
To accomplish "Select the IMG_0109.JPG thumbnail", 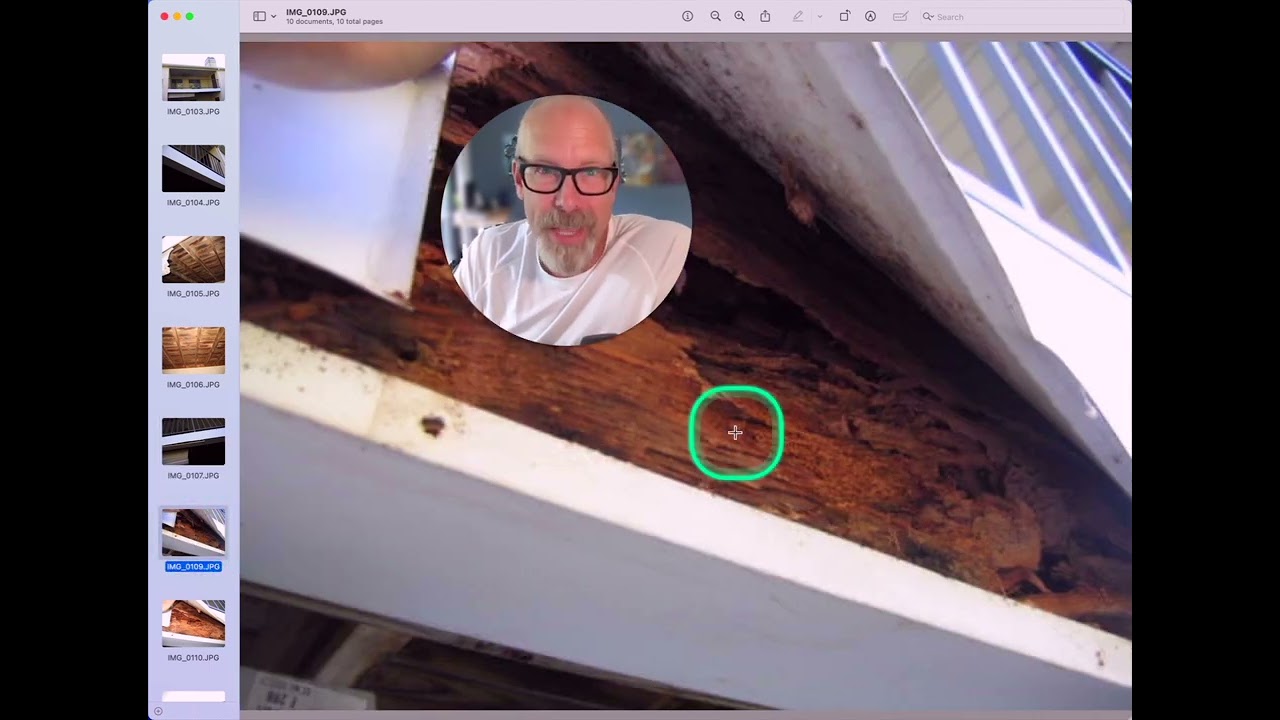I will (x=193, y=533).
